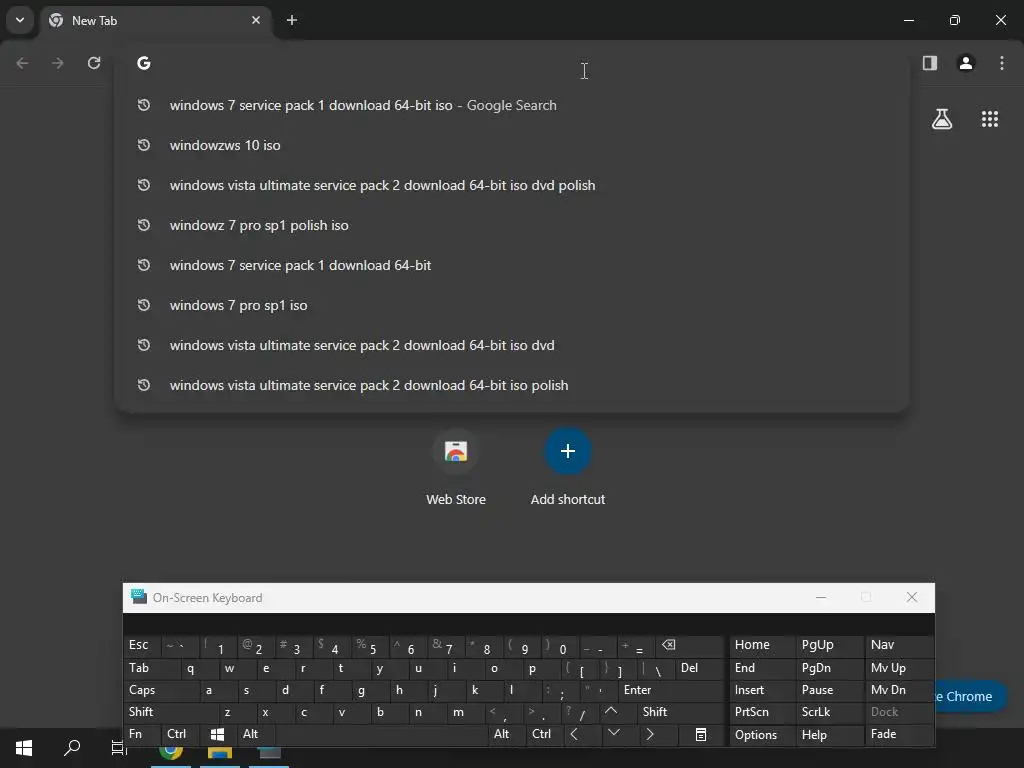
Task: Close the New Tab tab
Action: point(256,20)
